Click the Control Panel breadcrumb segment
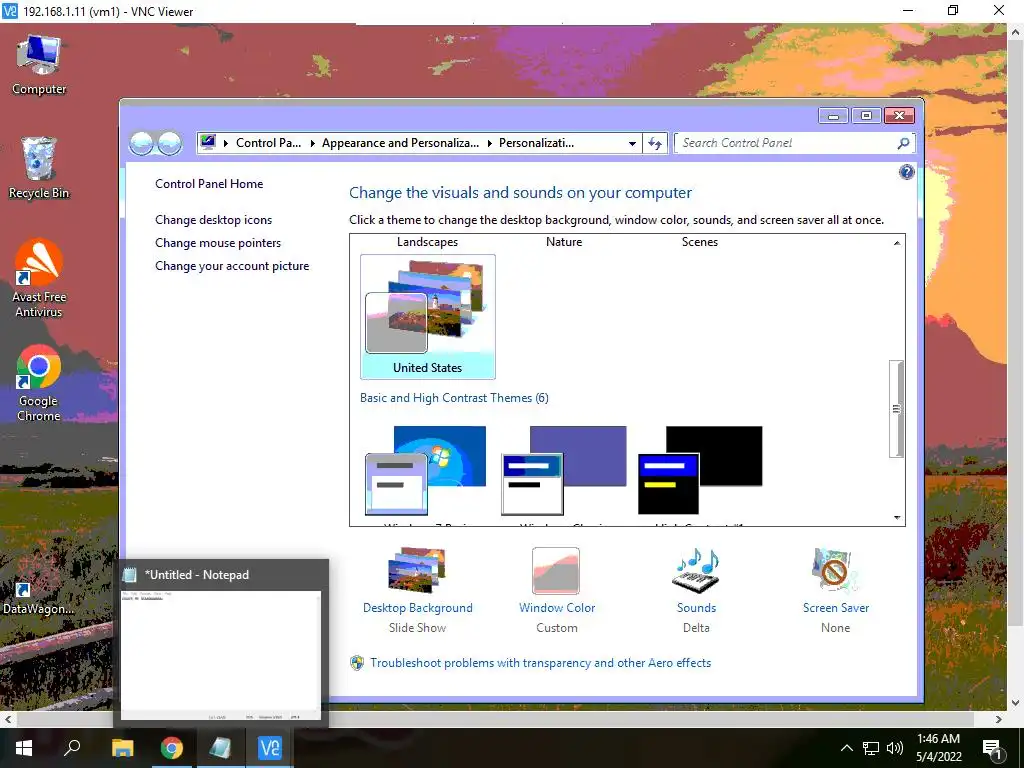This screenshot has width=1024, height=768. 268,143
